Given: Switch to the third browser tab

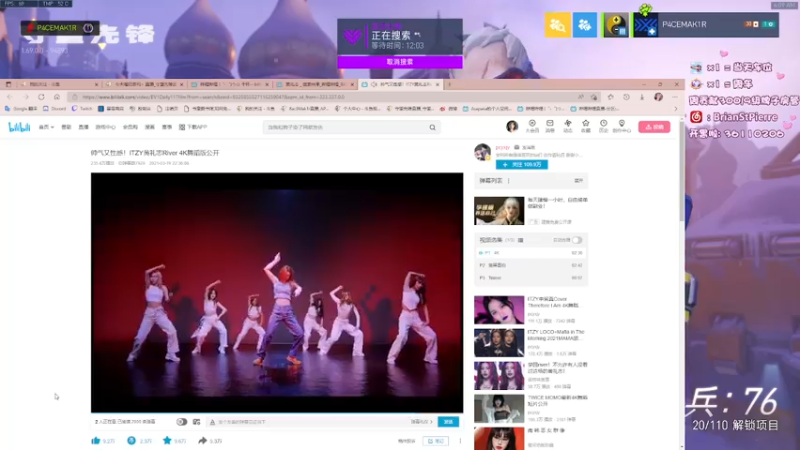Looking at the screenshot, I should pyautogui.click(x=230, y=84).
